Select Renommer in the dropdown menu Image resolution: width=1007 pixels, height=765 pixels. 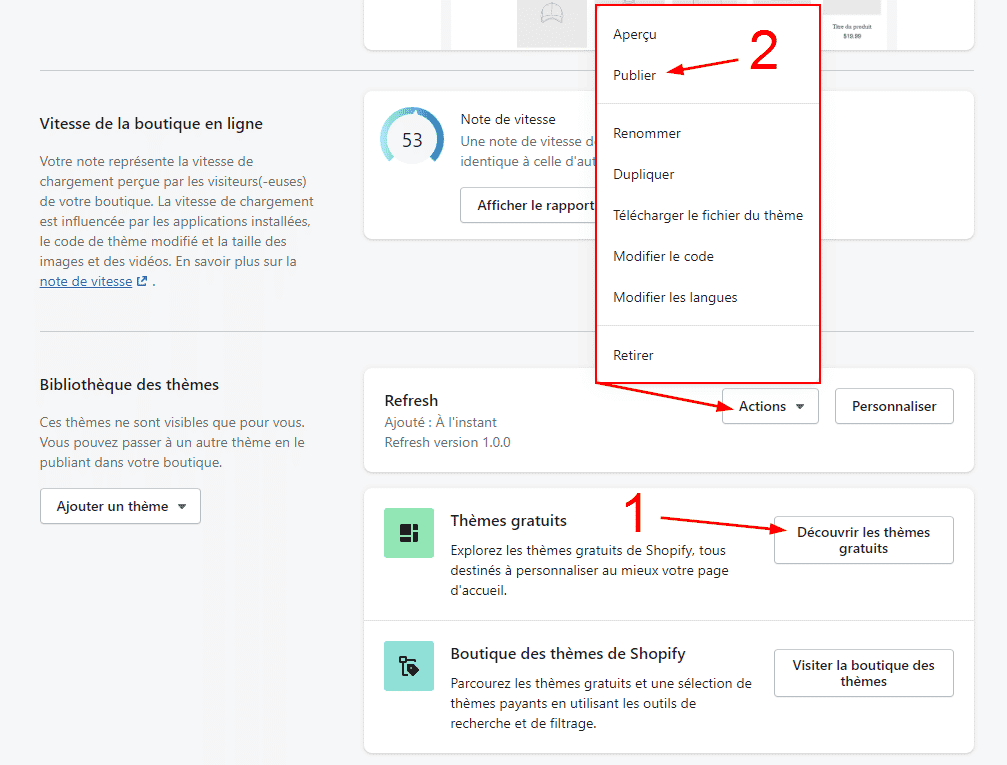pos(647,133)
